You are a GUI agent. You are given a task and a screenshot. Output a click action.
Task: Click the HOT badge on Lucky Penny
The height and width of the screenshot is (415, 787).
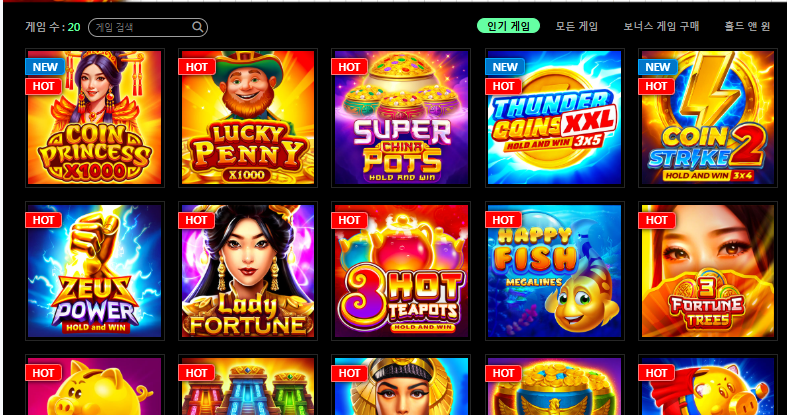point(197,67)
